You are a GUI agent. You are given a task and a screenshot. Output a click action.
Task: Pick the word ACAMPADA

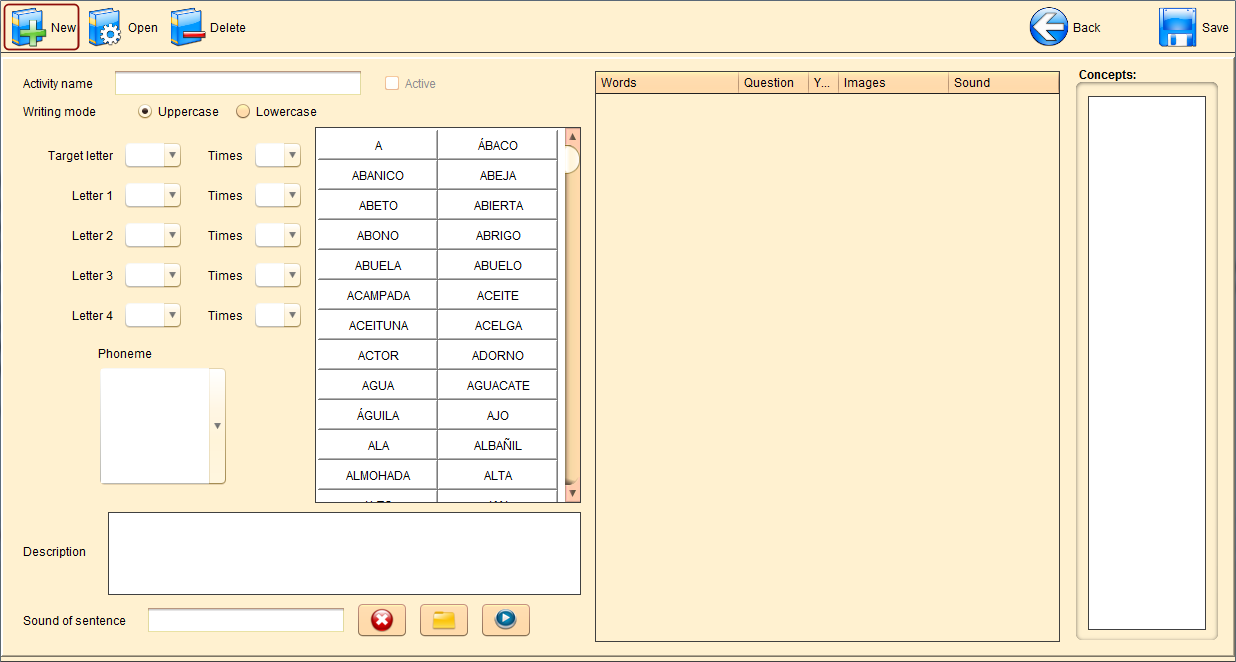point(378,295)
